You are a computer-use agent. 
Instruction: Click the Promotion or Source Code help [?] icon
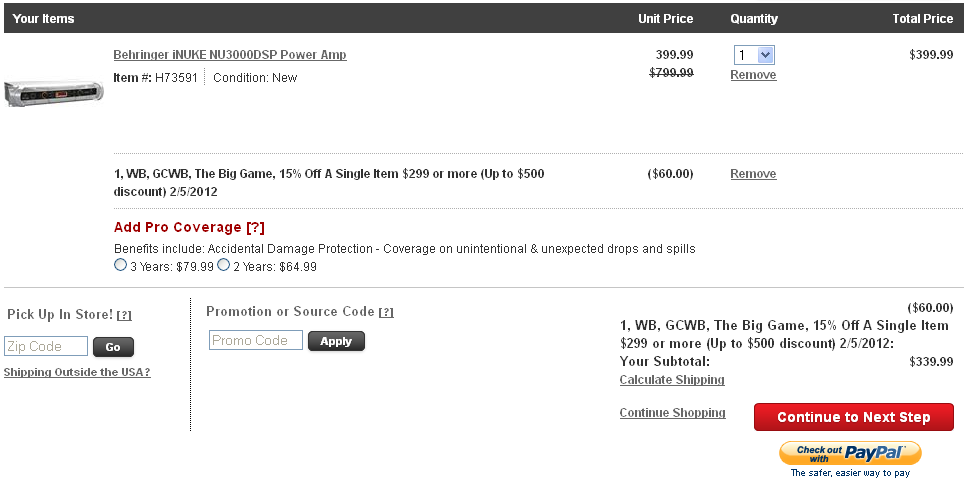pyautogui.click(x=386, y=313)
